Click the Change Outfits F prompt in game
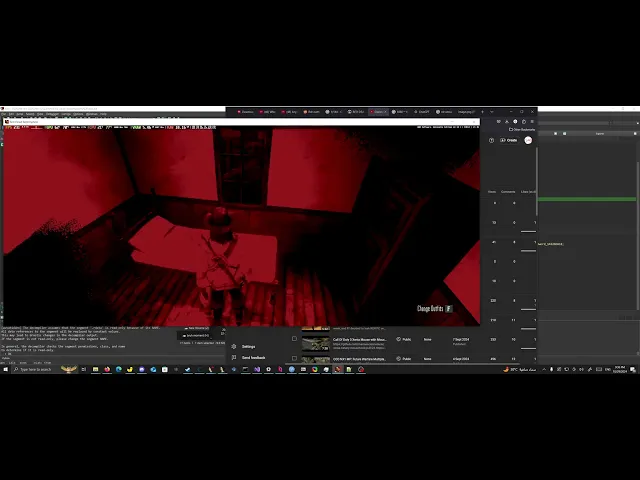 click(x=434, y=309)
